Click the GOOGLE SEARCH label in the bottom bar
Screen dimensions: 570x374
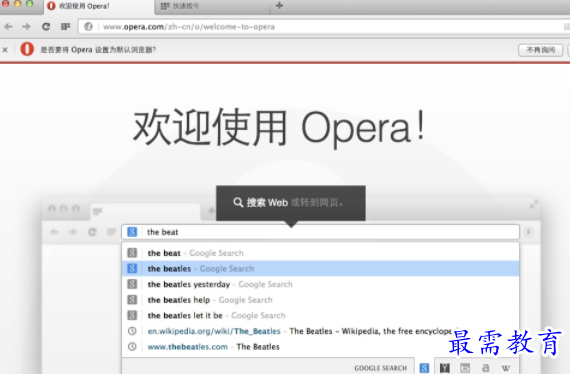(x=380, y=368)
